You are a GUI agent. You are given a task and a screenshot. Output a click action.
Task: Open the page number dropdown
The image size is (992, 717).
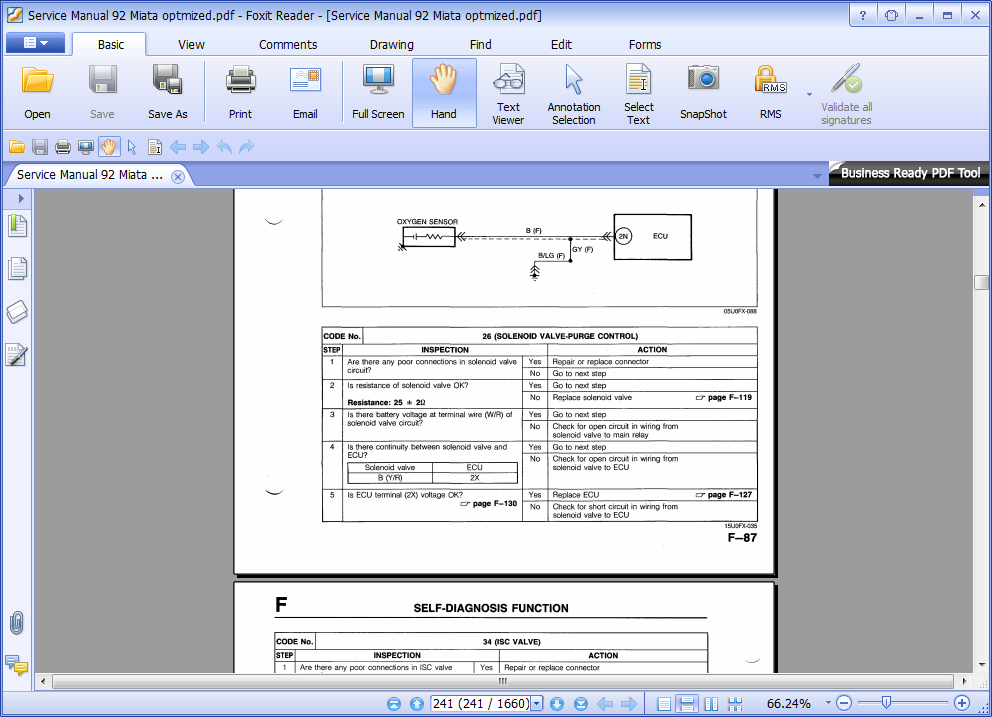(x=537, y=704)
